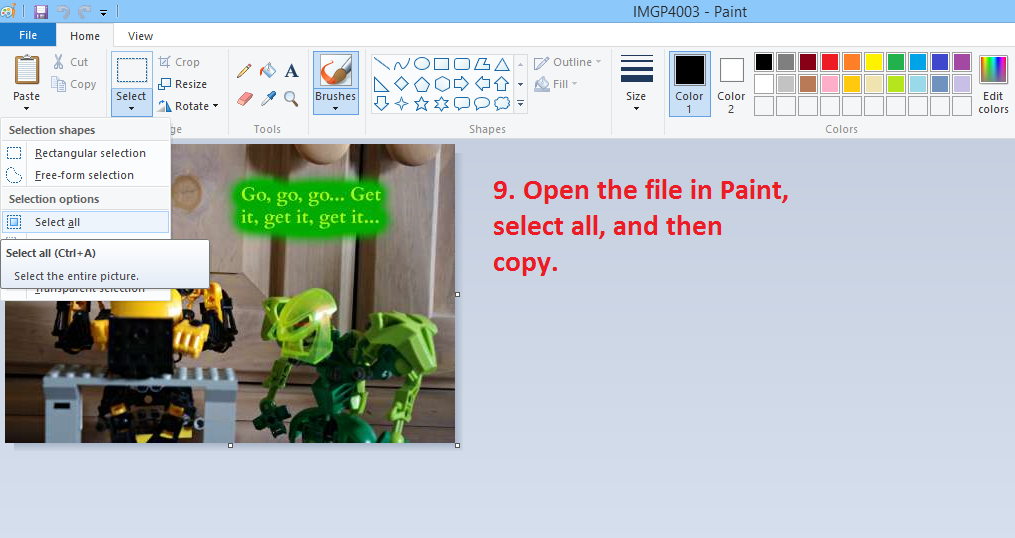Choose the Fill with color bucket

(267, 71)
